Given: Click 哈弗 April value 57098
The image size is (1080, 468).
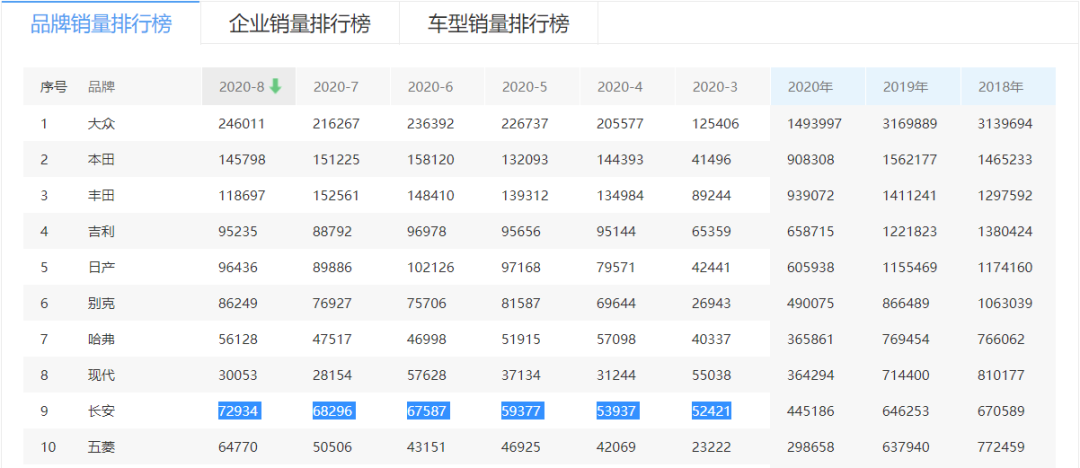Looking at the screenshot, I should (x=616, y=339).
